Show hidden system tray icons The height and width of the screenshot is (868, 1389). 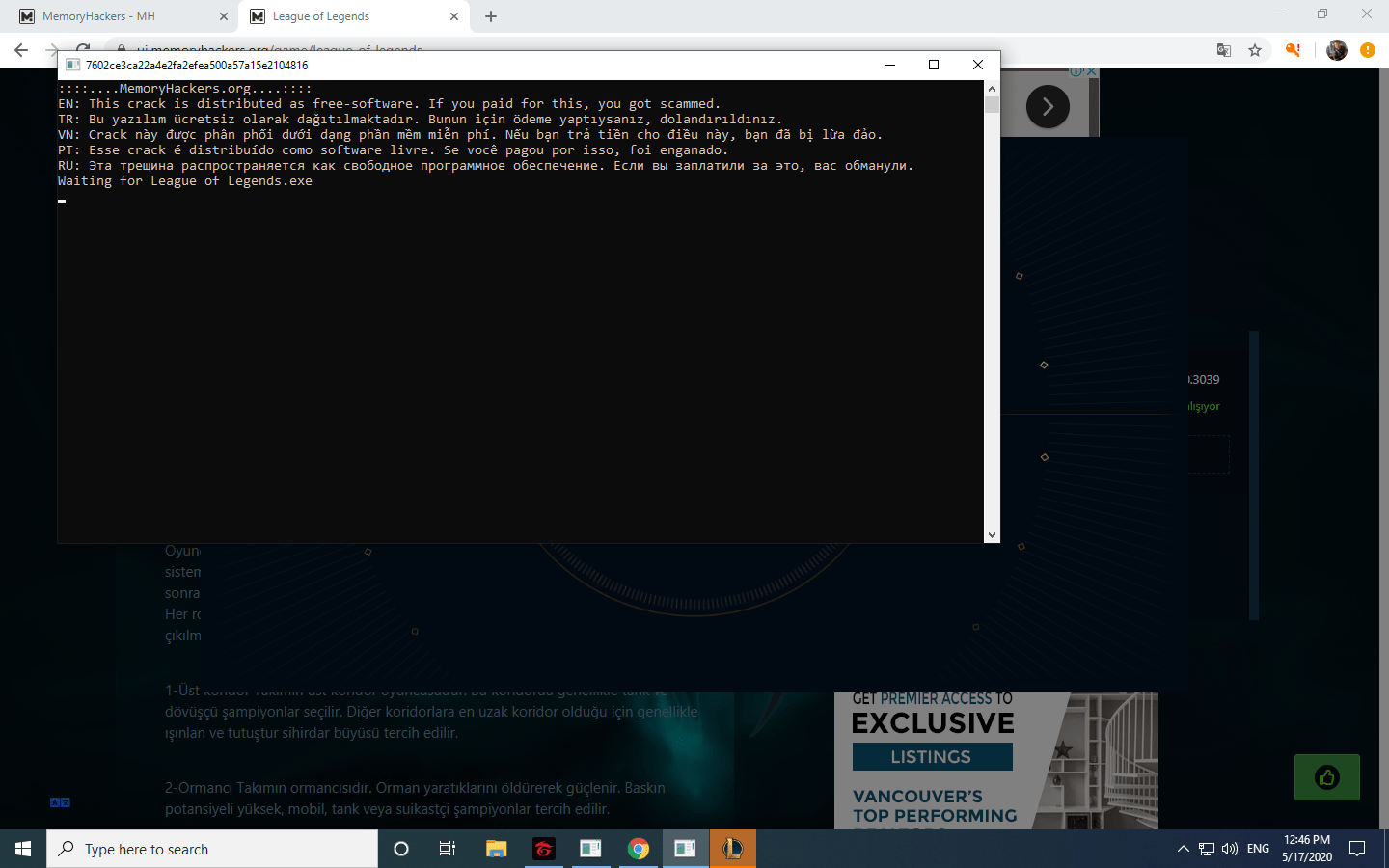click(x=1184, y=849)
